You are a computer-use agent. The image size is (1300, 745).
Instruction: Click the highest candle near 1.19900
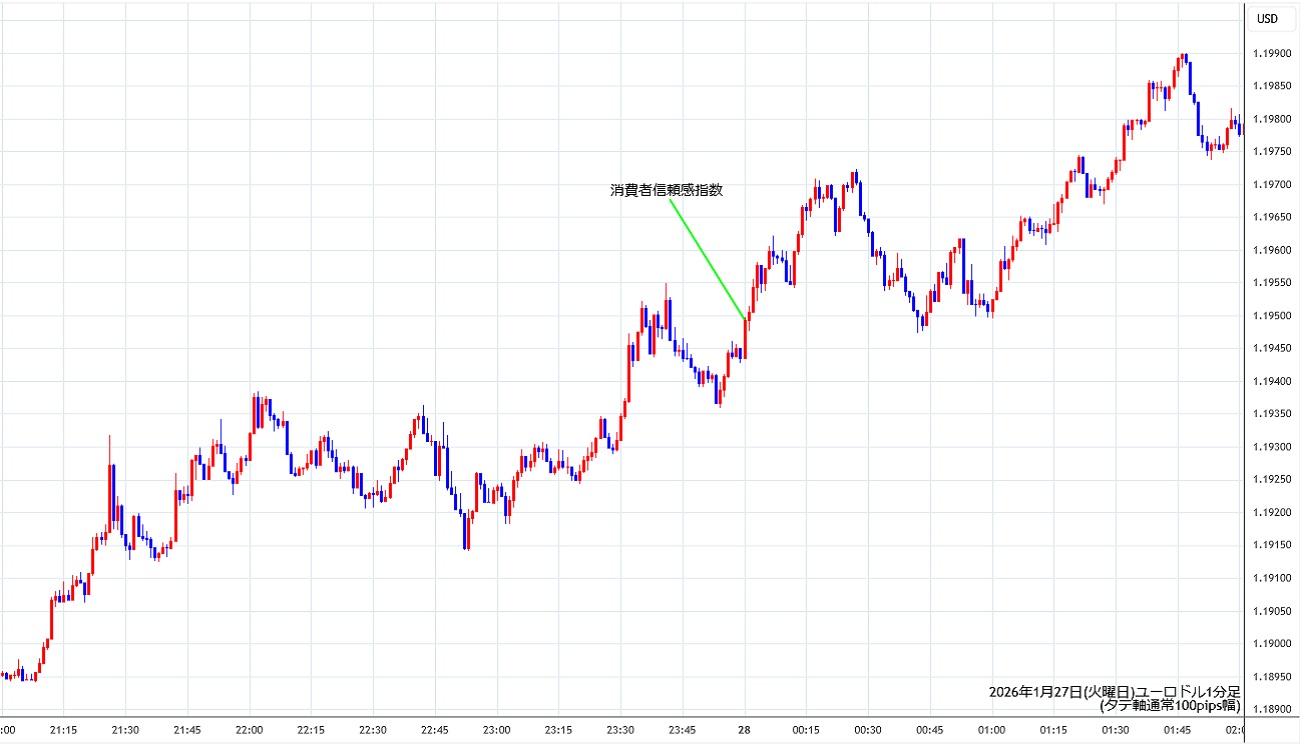[x=1184, y=60]
